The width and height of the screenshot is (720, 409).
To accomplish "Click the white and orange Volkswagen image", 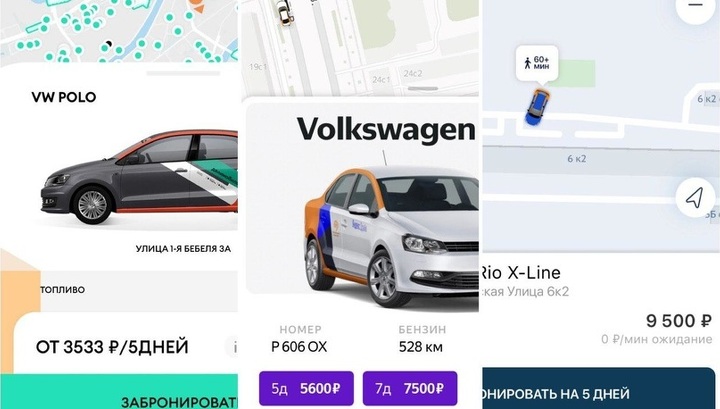I will click(x=391, y=235).
